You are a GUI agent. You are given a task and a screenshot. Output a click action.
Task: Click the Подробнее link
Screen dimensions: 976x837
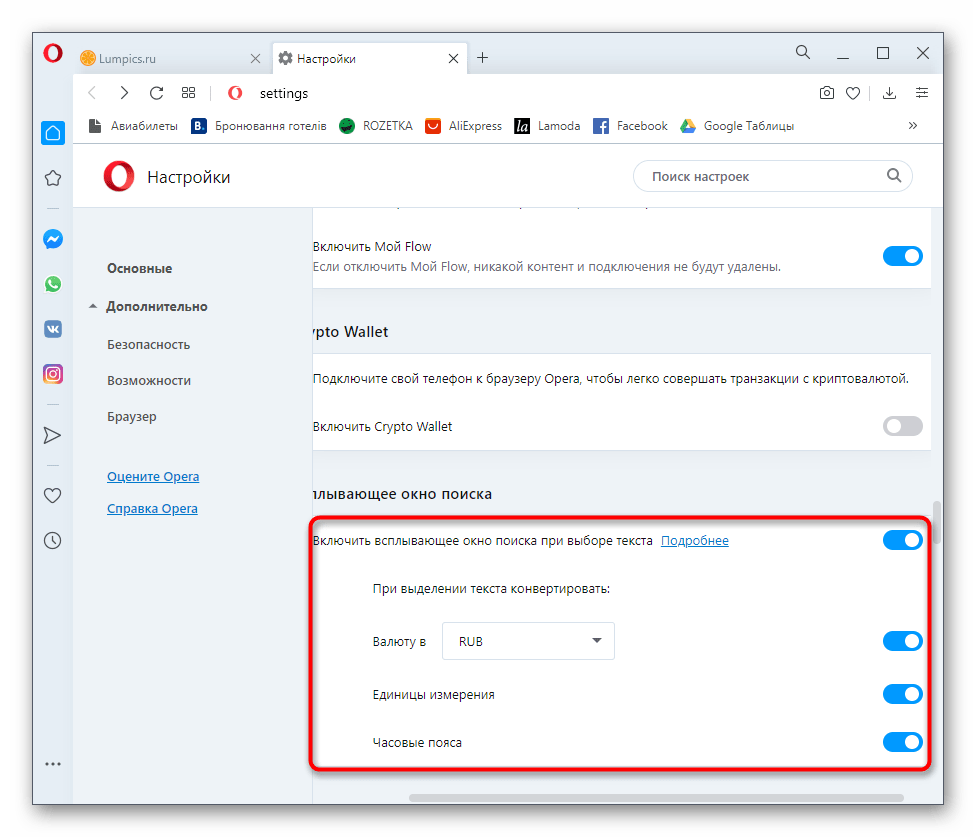point(694,541)
